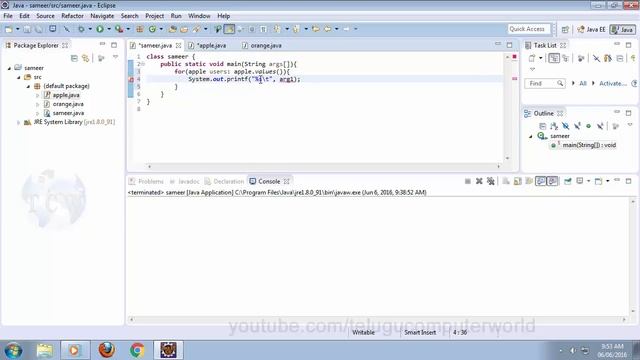Click the New file toolbar icon
This screenshot has width=640, height=360.
click(9, 29)
